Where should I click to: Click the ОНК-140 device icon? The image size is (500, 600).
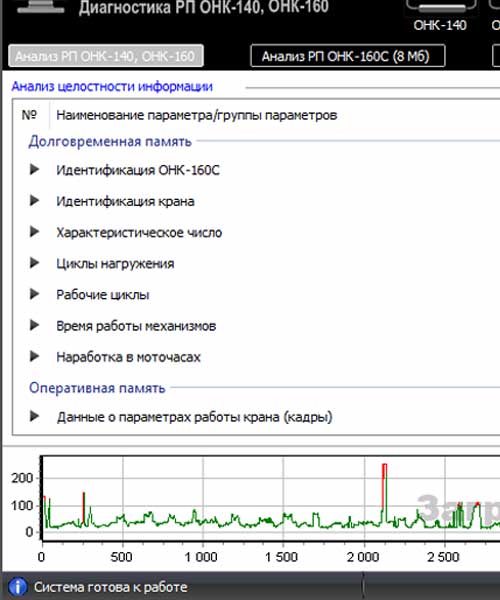[441, 7]
